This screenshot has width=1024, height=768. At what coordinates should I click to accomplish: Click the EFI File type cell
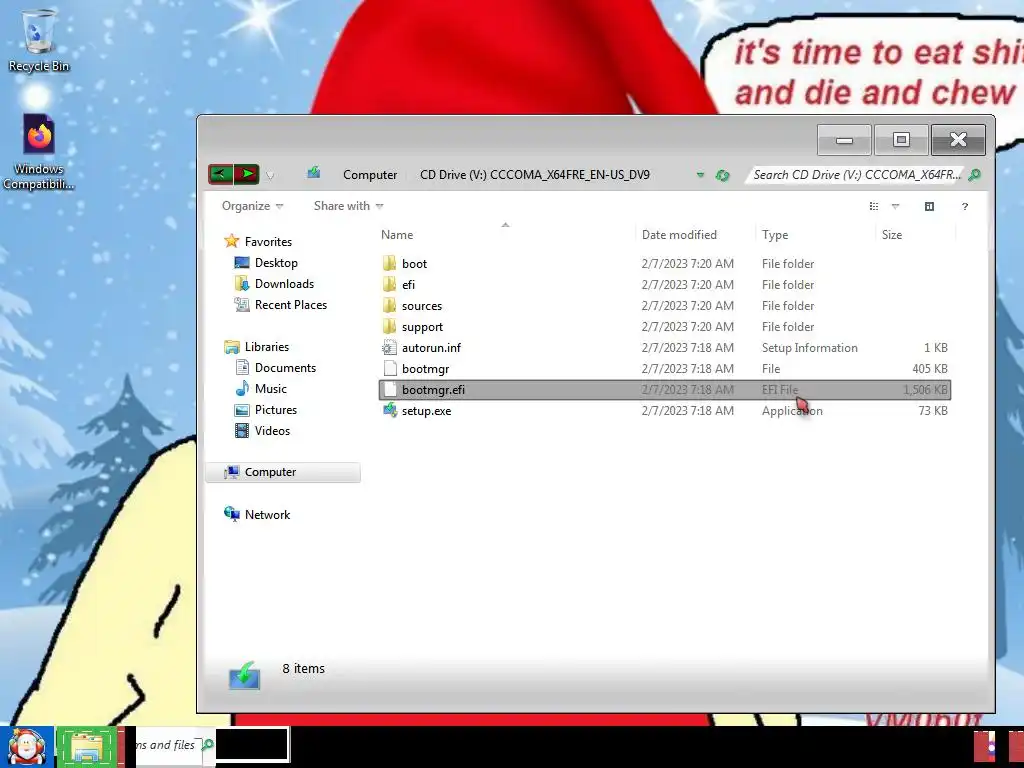tap(780, 390)
